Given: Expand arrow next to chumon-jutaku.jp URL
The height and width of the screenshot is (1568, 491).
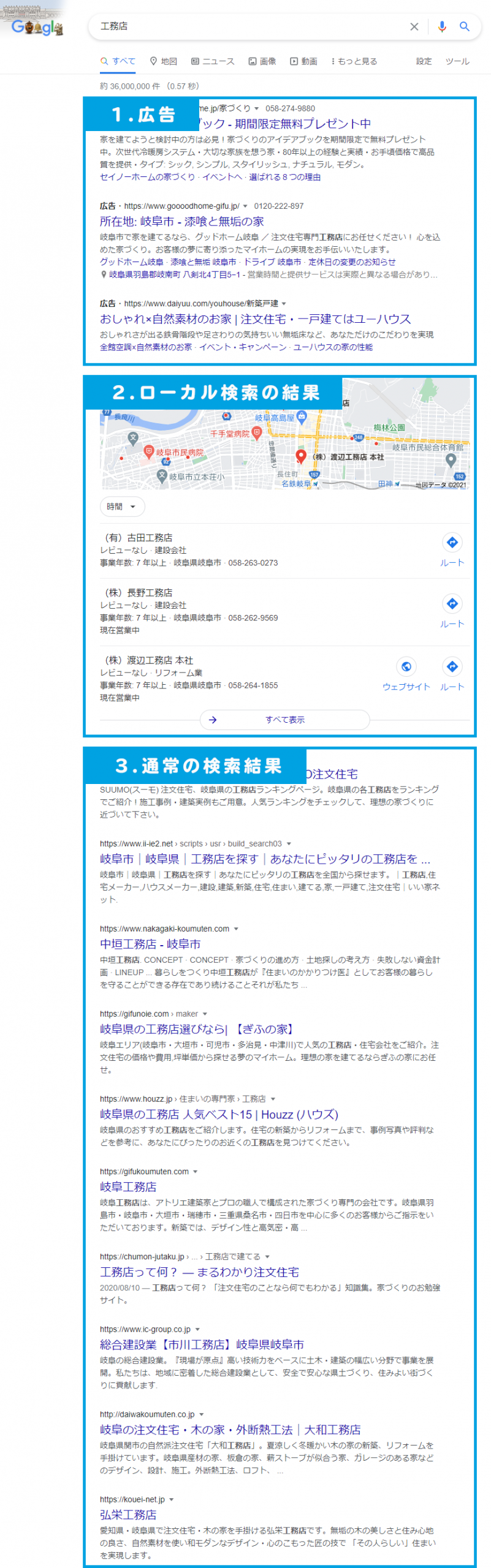Looking at the screenshot, I should [x=267, y=1257].
